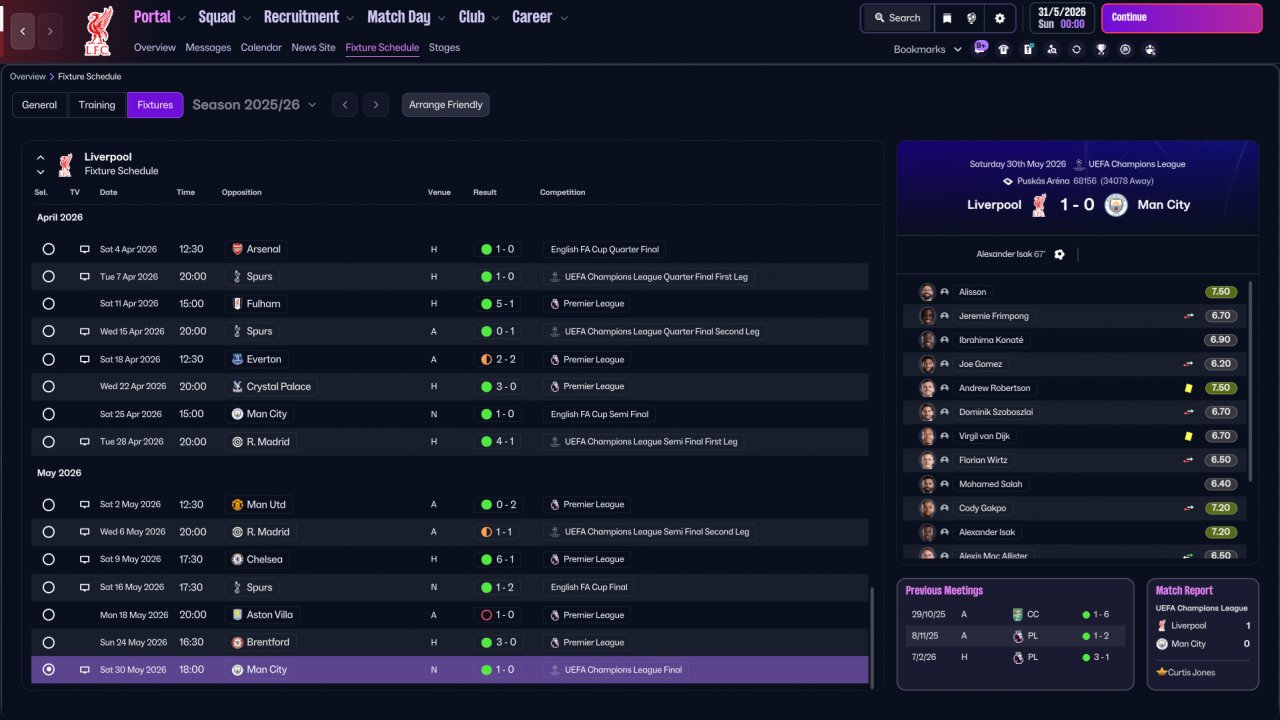Select the radio button for Chelsea fixture
Viewport: 1280px width, 720px height.
(48, 559)
